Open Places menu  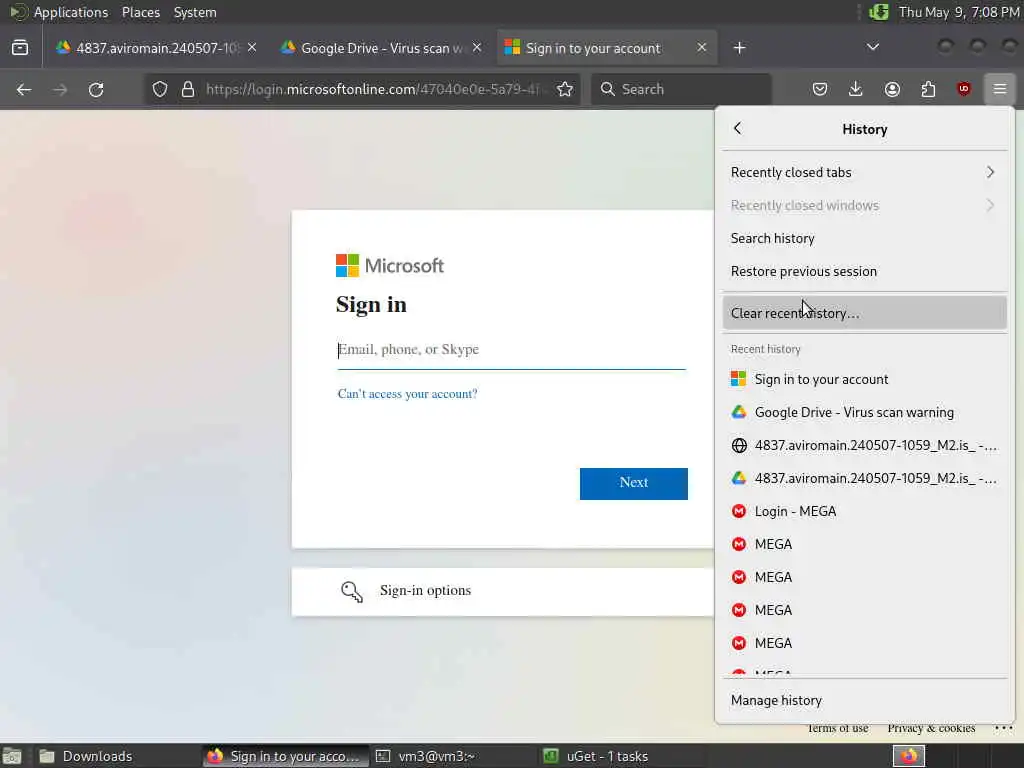click(x=141, y=12)
